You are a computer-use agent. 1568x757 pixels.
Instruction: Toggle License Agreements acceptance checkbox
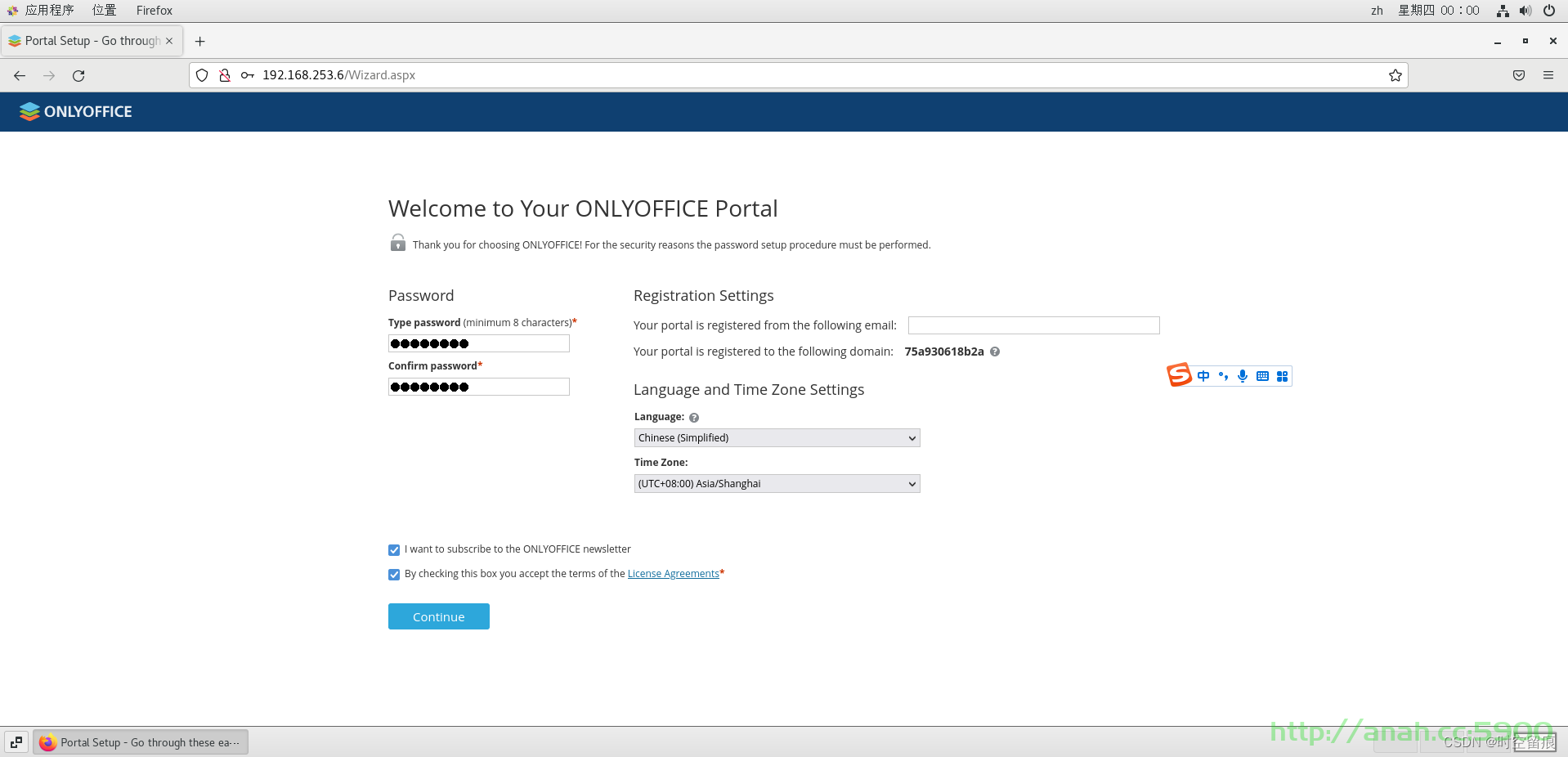(394, 575)
